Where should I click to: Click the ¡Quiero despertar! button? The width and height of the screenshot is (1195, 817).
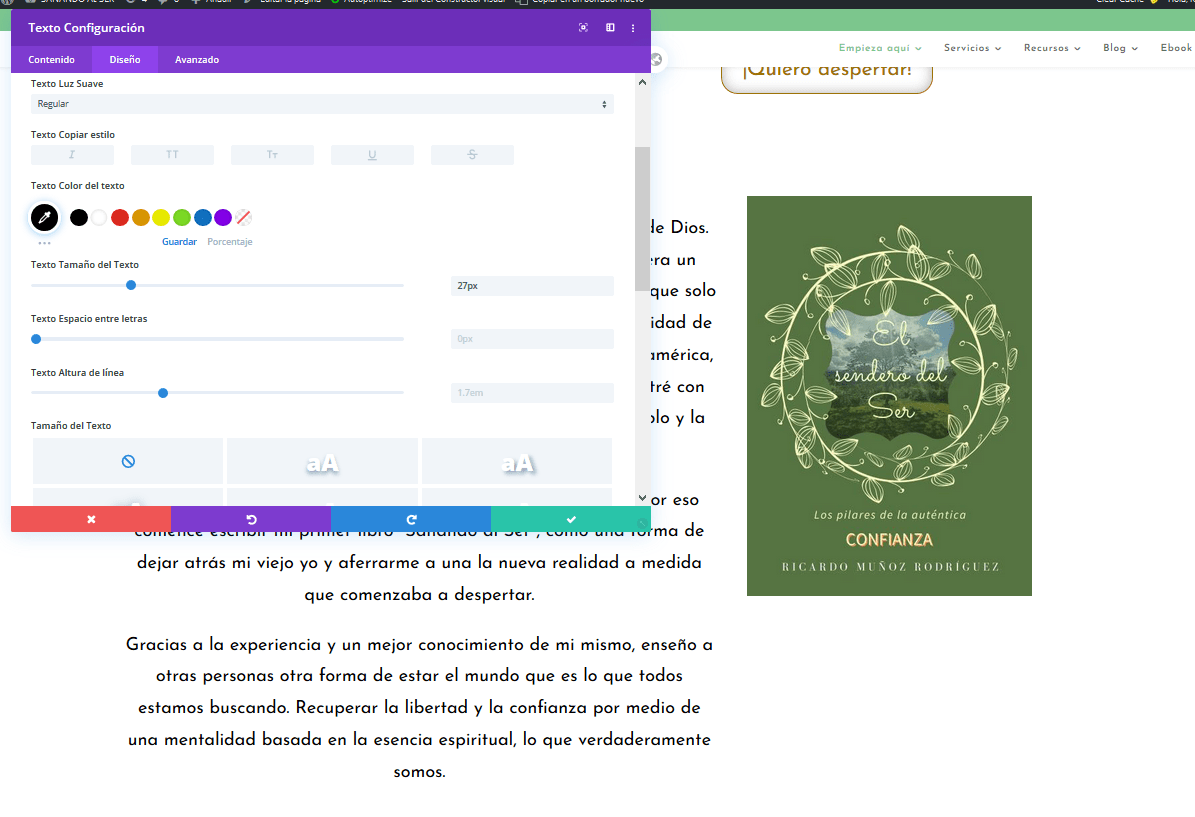click(827, 74)
